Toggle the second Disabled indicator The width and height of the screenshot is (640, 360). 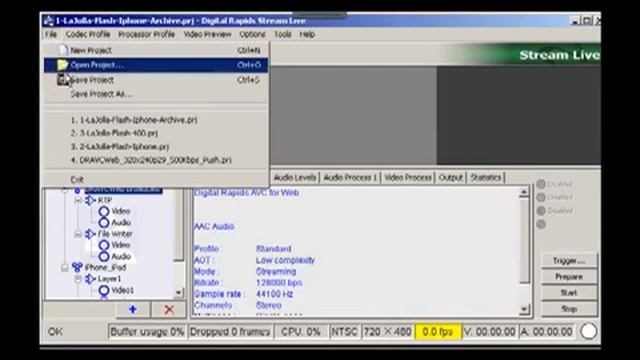click(x=541, y=198)
